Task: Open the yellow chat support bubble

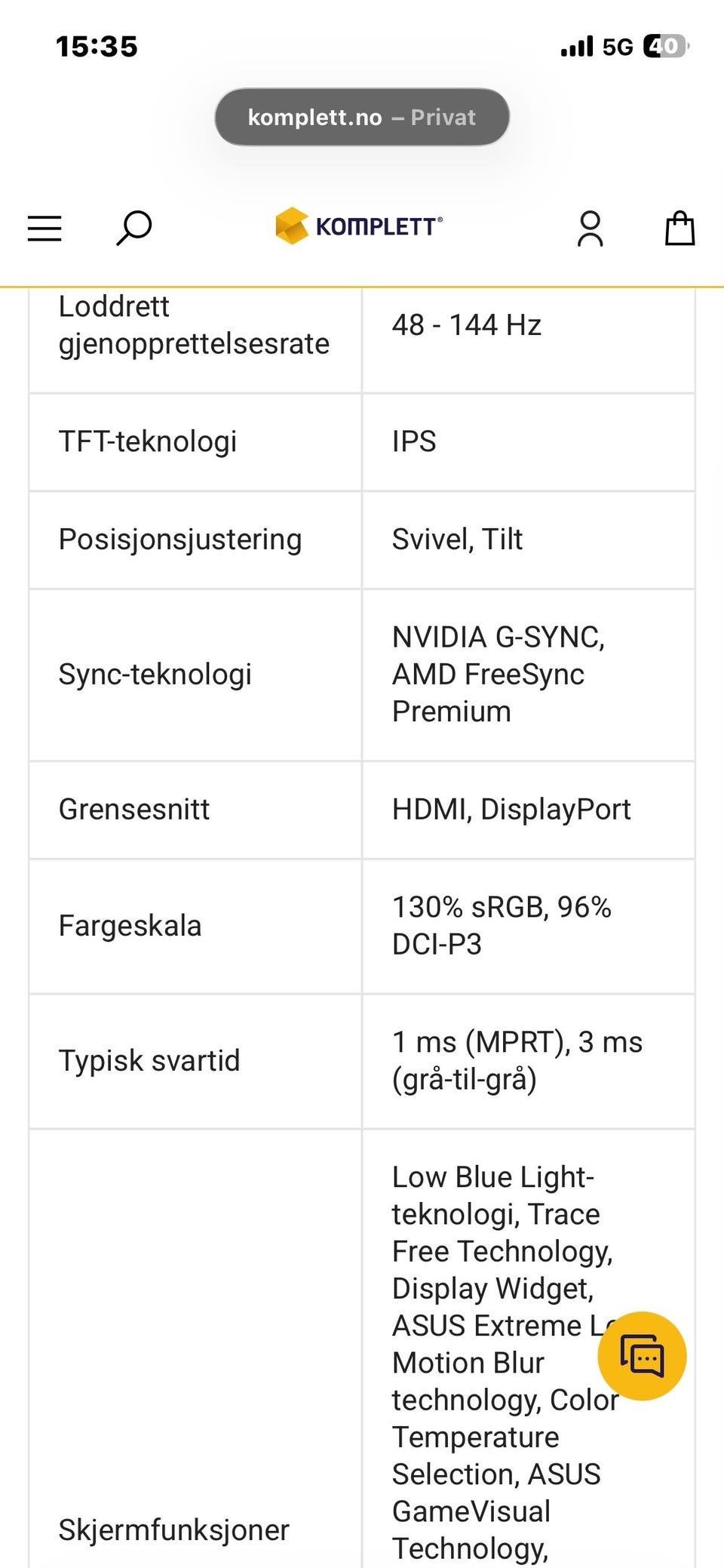Action: click(x=642, y=1356)
